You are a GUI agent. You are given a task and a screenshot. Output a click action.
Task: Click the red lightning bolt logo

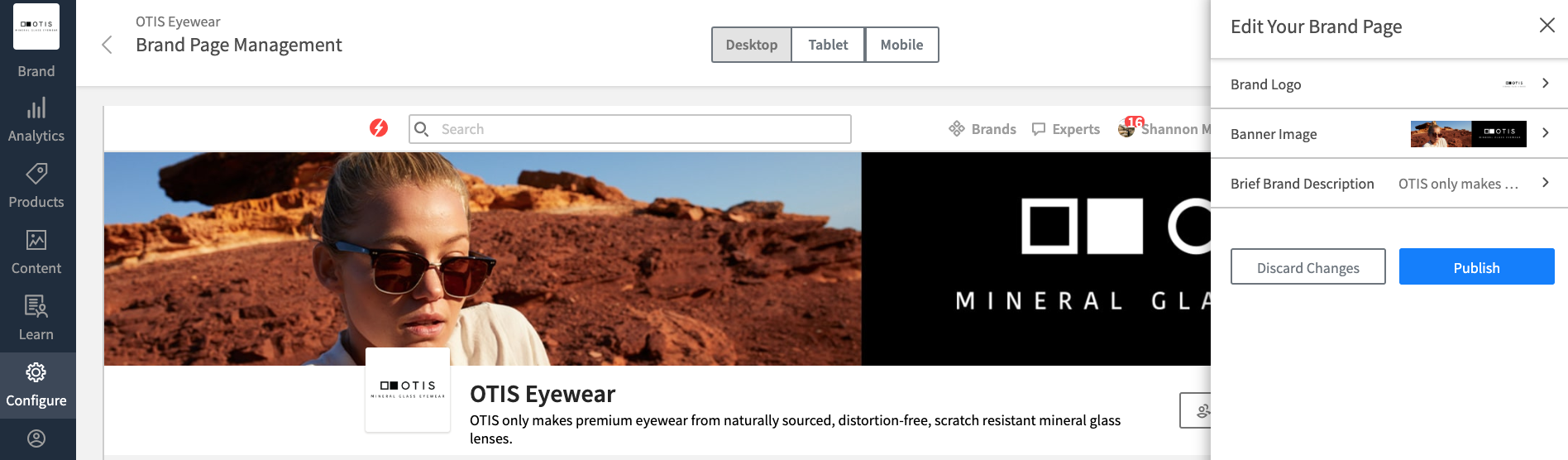(x=379, y=127)
